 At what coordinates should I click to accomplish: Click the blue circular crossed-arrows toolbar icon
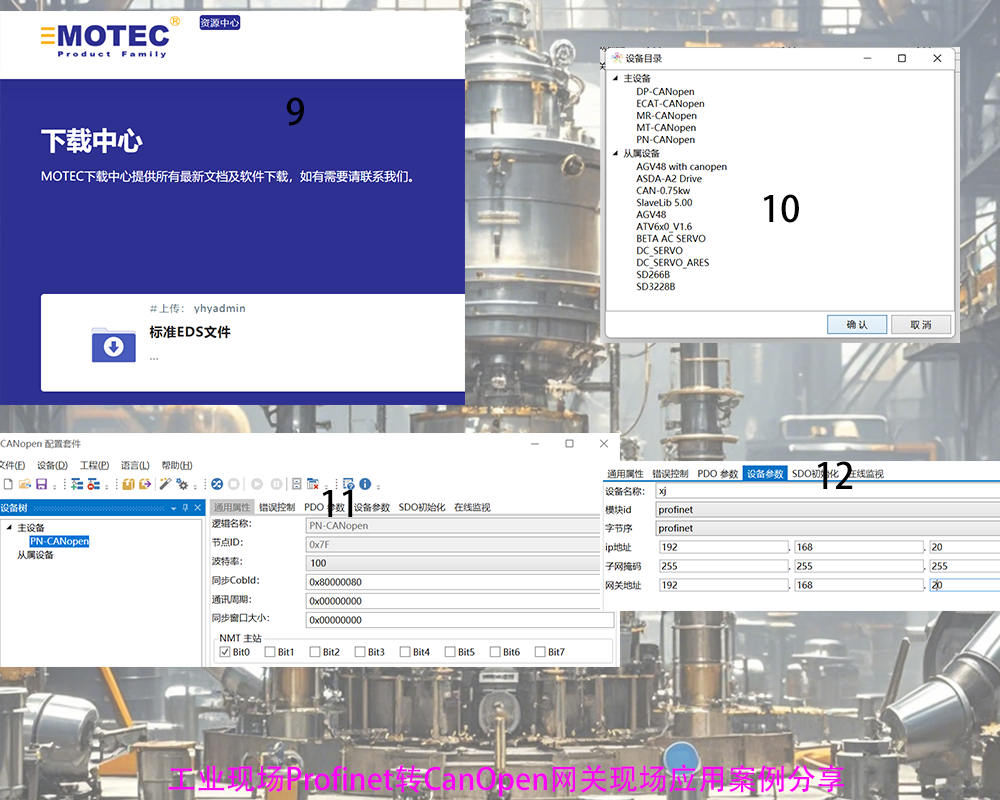pos(217,484)
